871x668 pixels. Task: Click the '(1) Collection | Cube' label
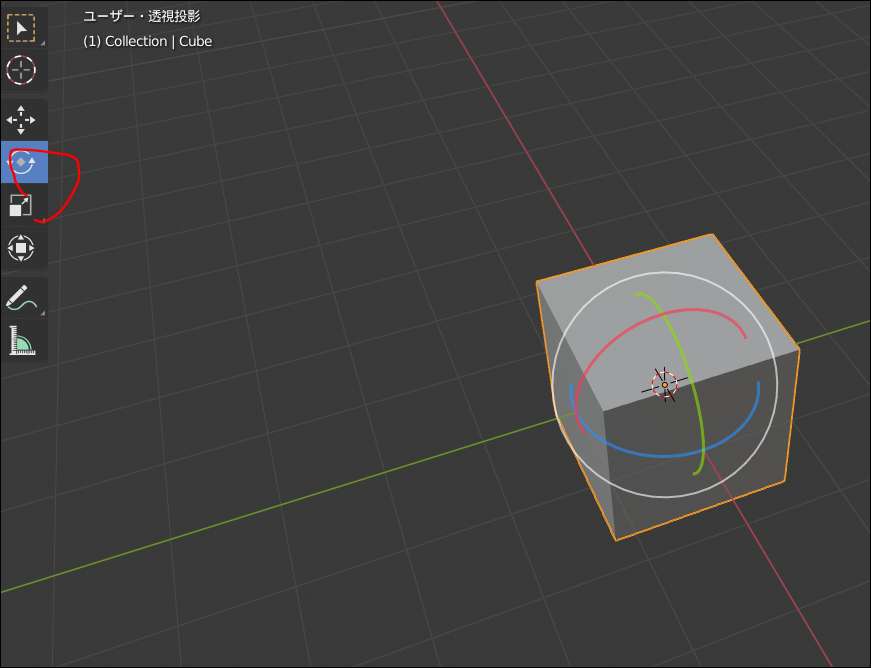[148, 41]
